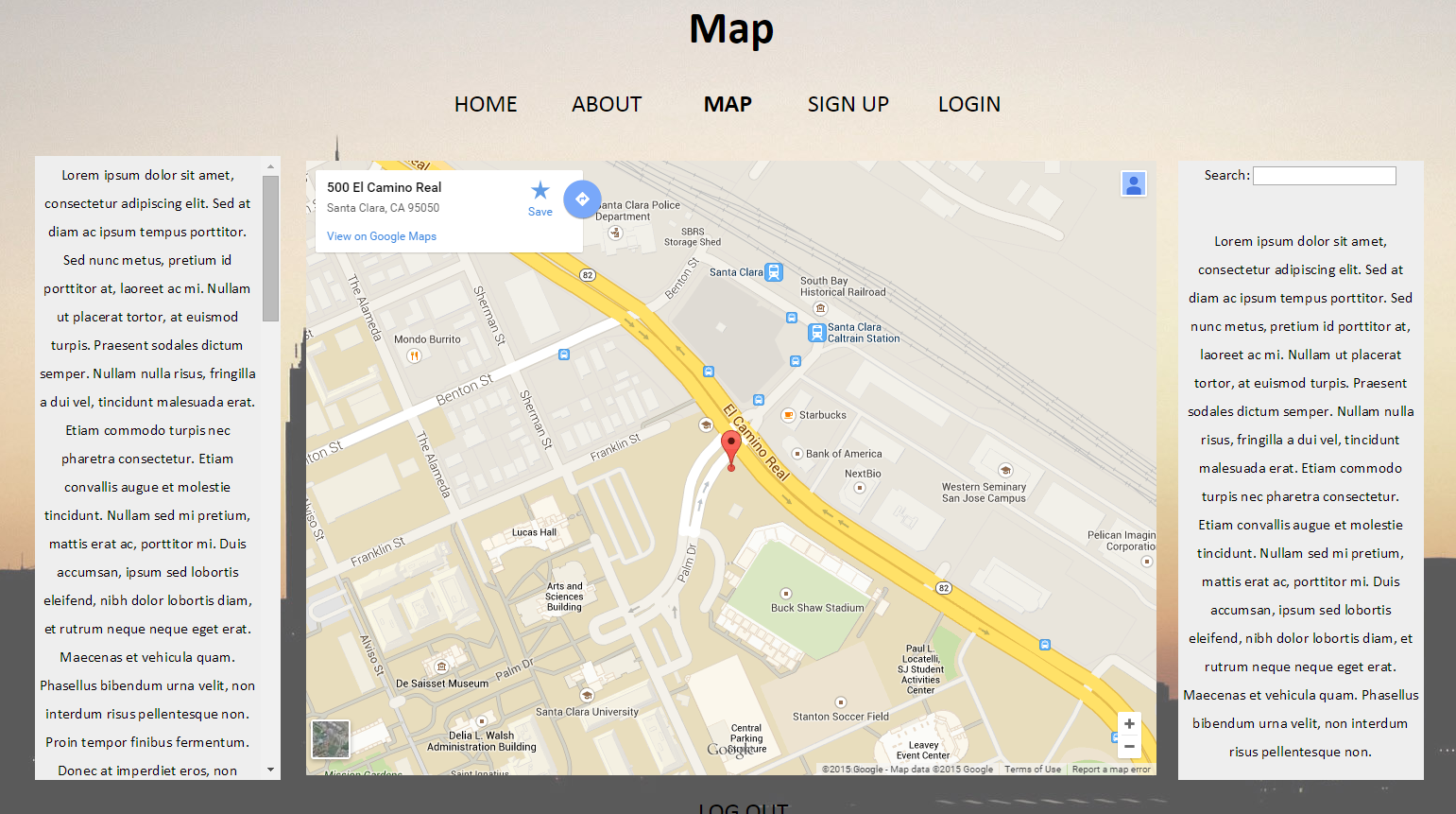1456x814 pixels.
Task: Open the SIGN UP page
Action: pos(848,104)
